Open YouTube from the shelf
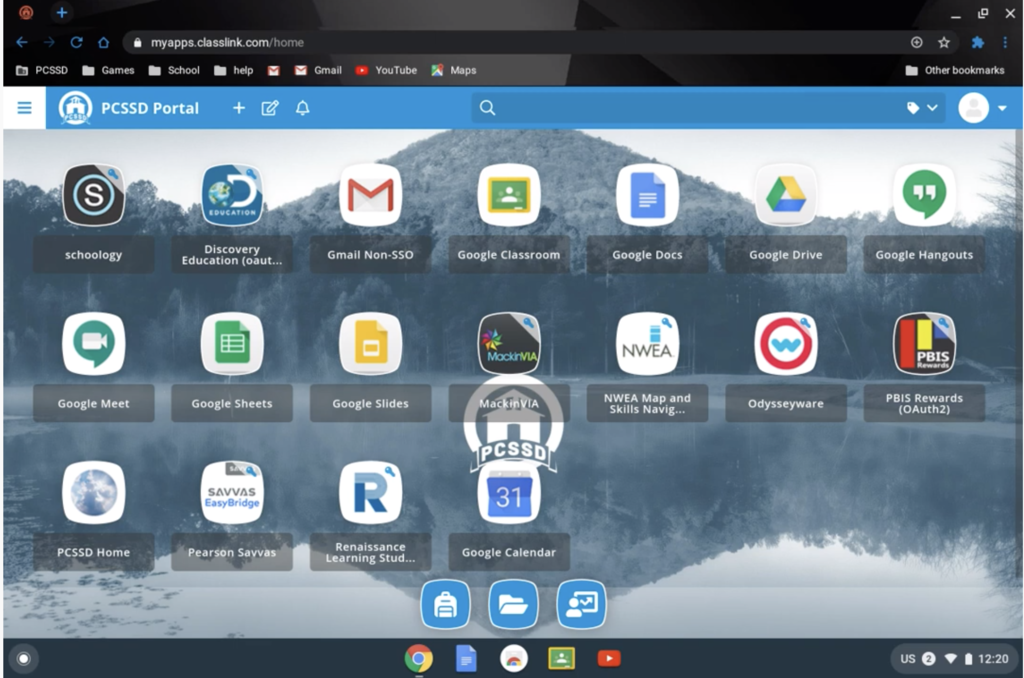The image size is (1024, 678). point(609,658)
